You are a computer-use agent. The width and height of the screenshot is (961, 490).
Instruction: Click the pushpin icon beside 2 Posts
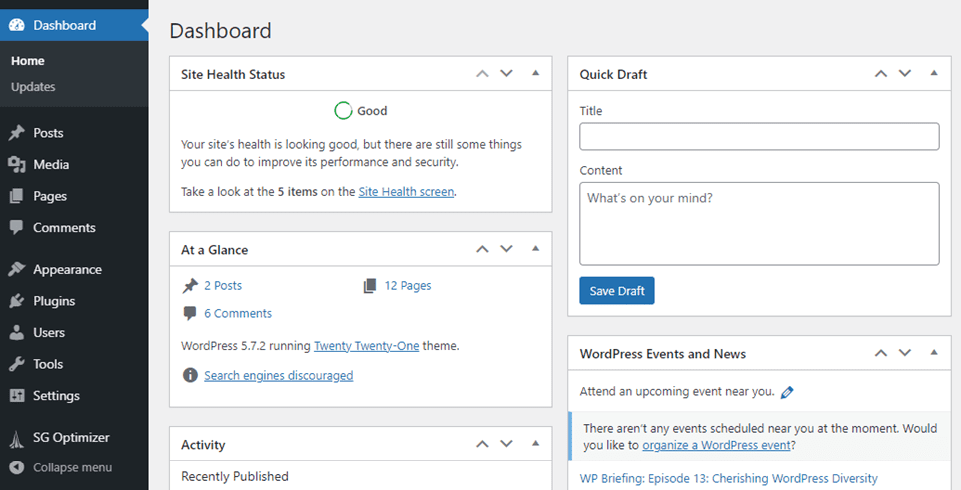point(190,285)
